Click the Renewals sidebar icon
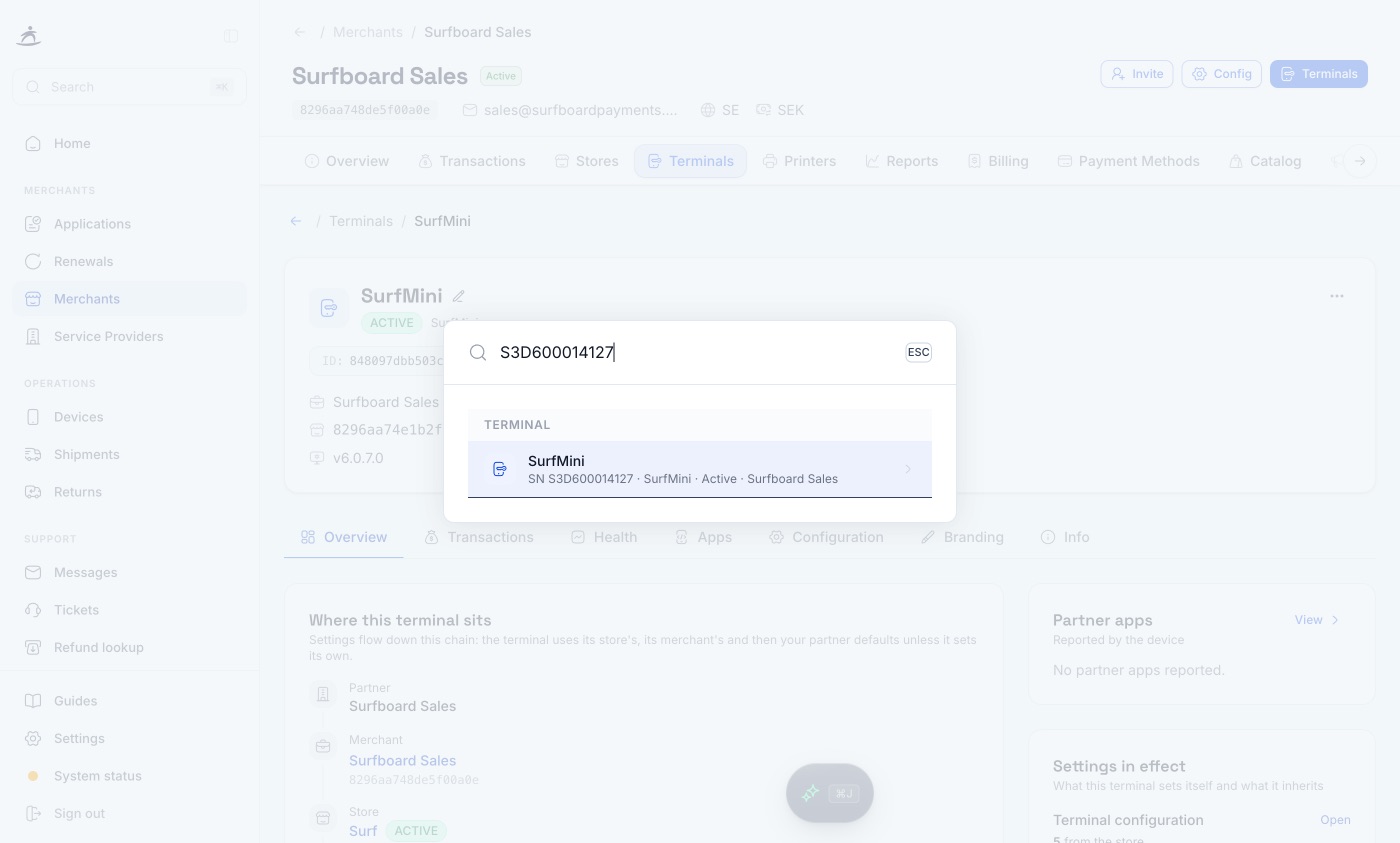This screenshot has width=1400, height=843. tap(33, 262)
